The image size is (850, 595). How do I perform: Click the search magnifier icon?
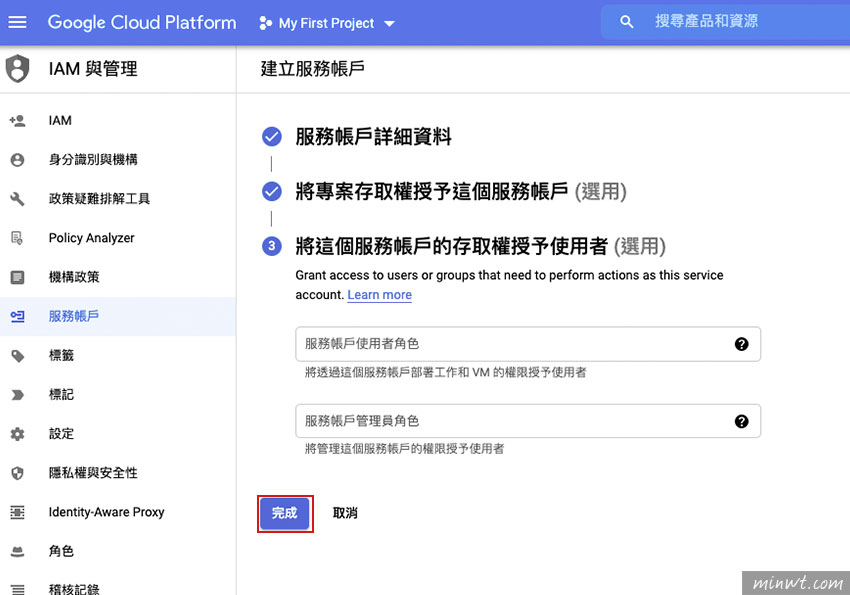[627, 22]
